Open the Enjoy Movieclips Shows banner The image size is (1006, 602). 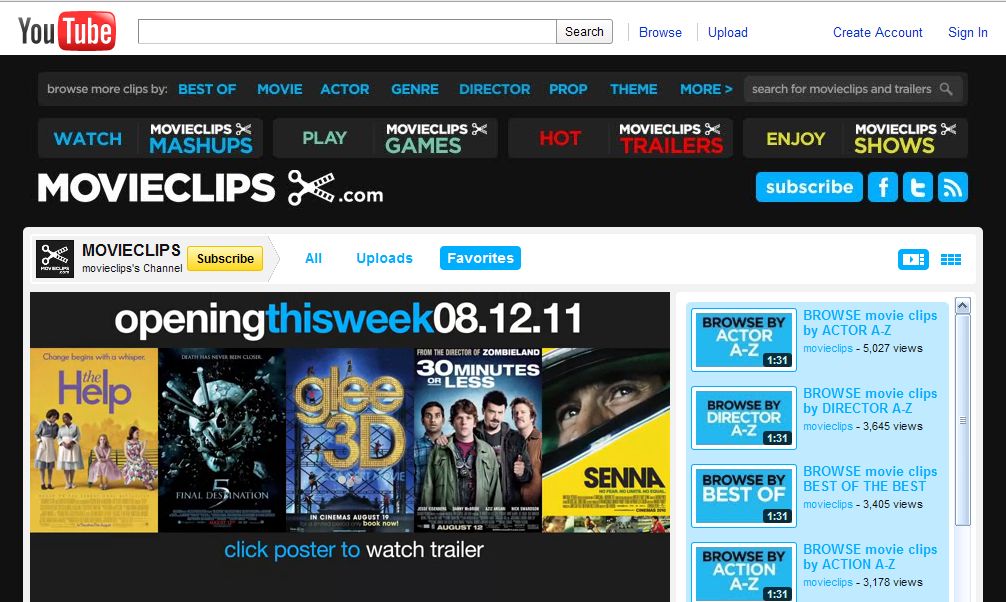[x=855, y=138]
